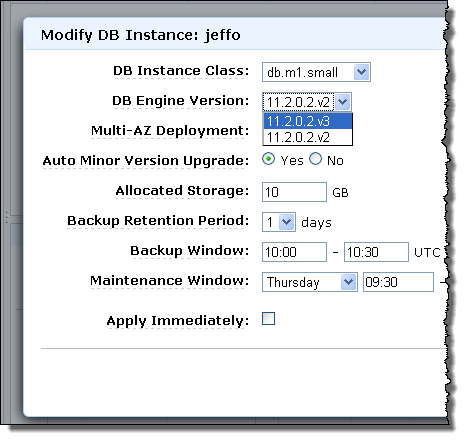Click the db.m1.small selected value
The image size is (466, 441).
click(302, 72)
